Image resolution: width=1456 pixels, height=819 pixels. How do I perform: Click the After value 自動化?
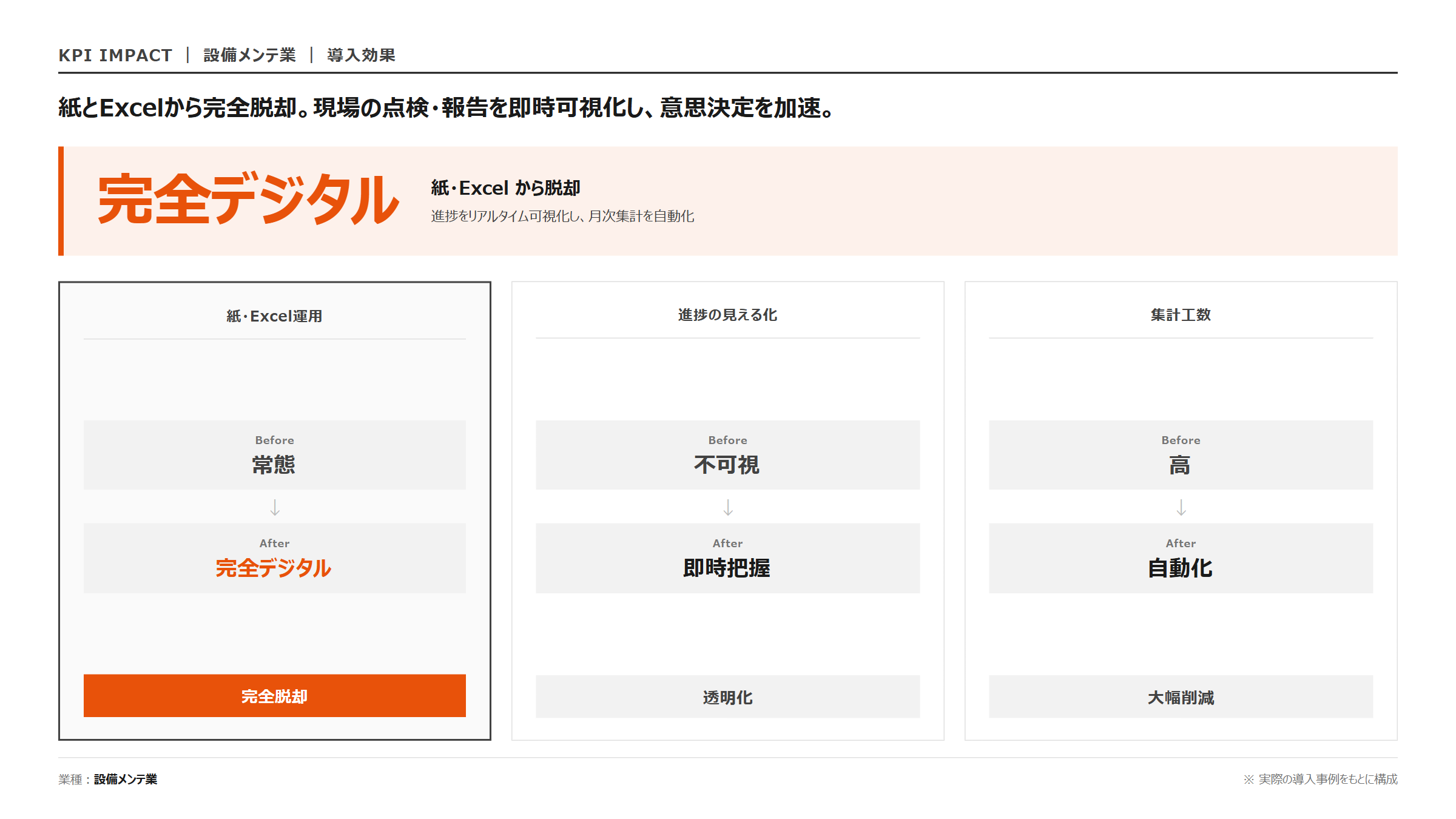pos(1180,568)
